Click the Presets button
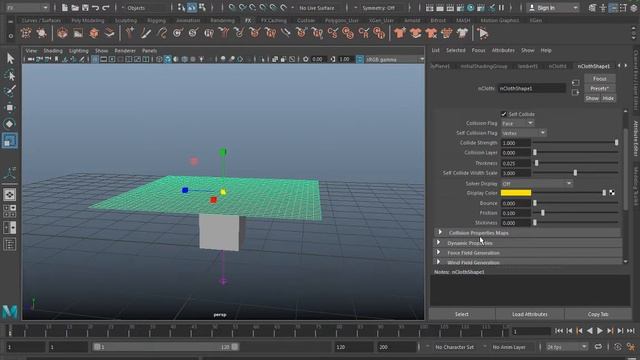Image resolution: width=640 pixels, height=360 pixels. click(600, 88)
